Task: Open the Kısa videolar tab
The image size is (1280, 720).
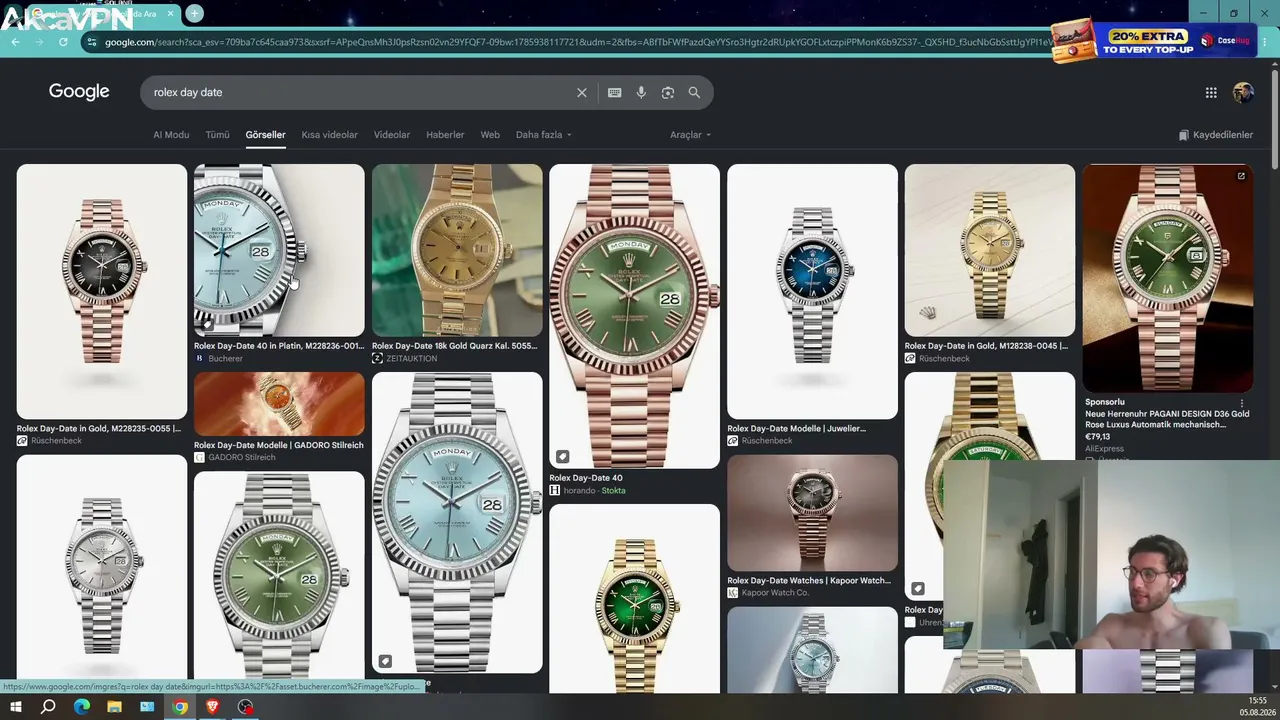Action: click(330, 135)
